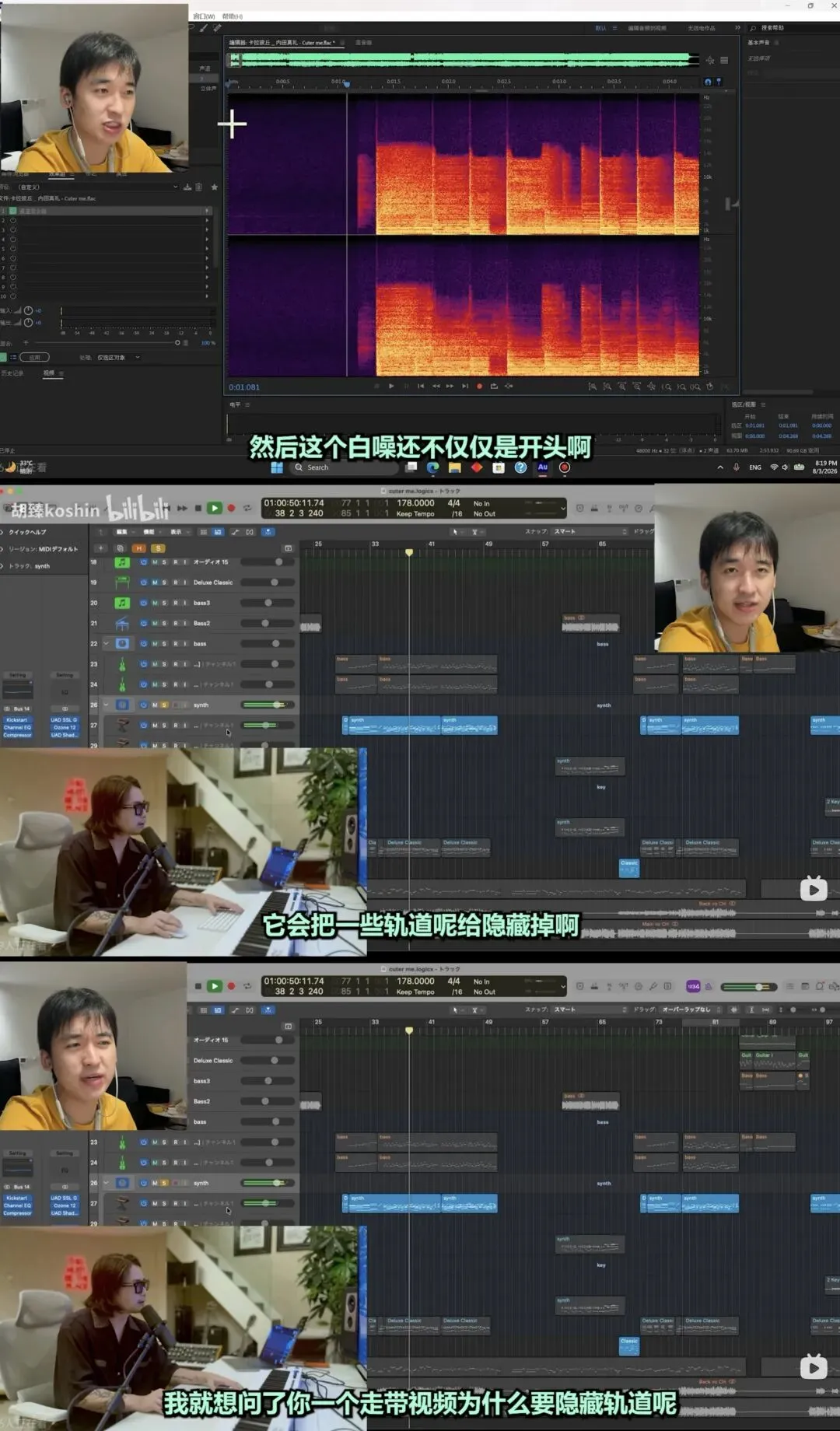Click the plus add track icon in the middle Logic frame

[x=100, y=548]
